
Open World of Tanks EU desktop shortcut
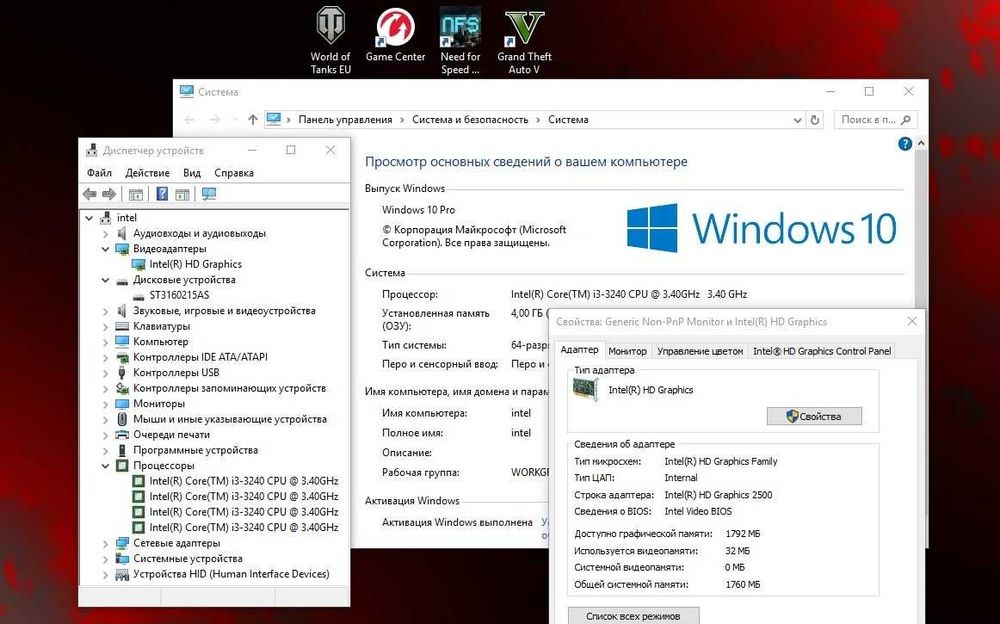tap(330, 40)
